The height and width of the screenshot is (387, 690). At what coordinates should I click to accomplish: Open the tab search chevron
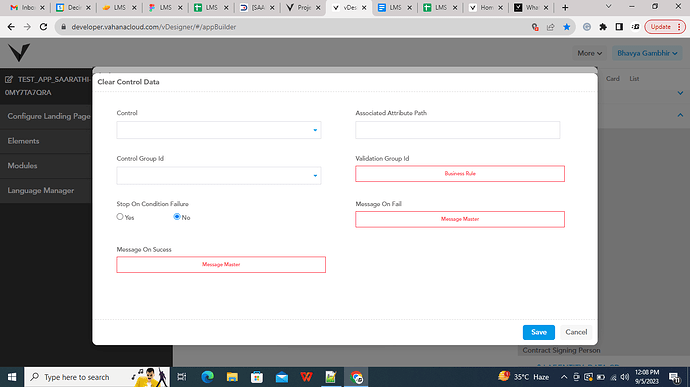click(609, 7)
